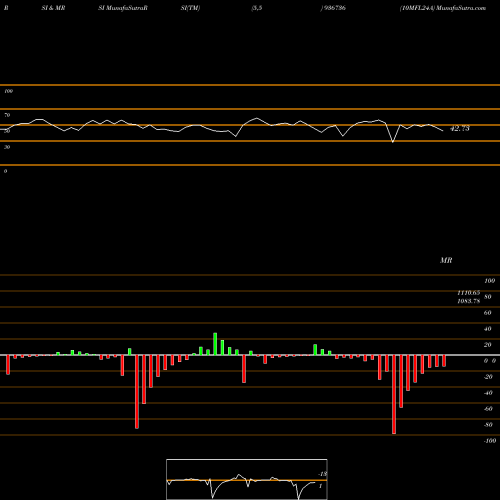This screenshot has width=500, height=500.
Task: Click the MR axis label -40
Action: 488,393
